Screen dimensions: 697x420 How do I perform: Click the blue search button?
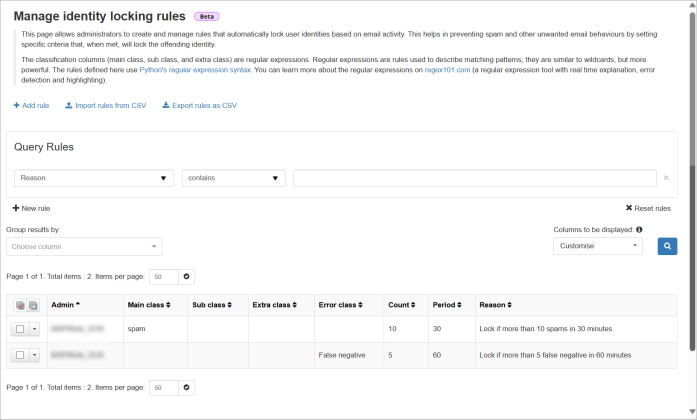(x=667, y=246)
